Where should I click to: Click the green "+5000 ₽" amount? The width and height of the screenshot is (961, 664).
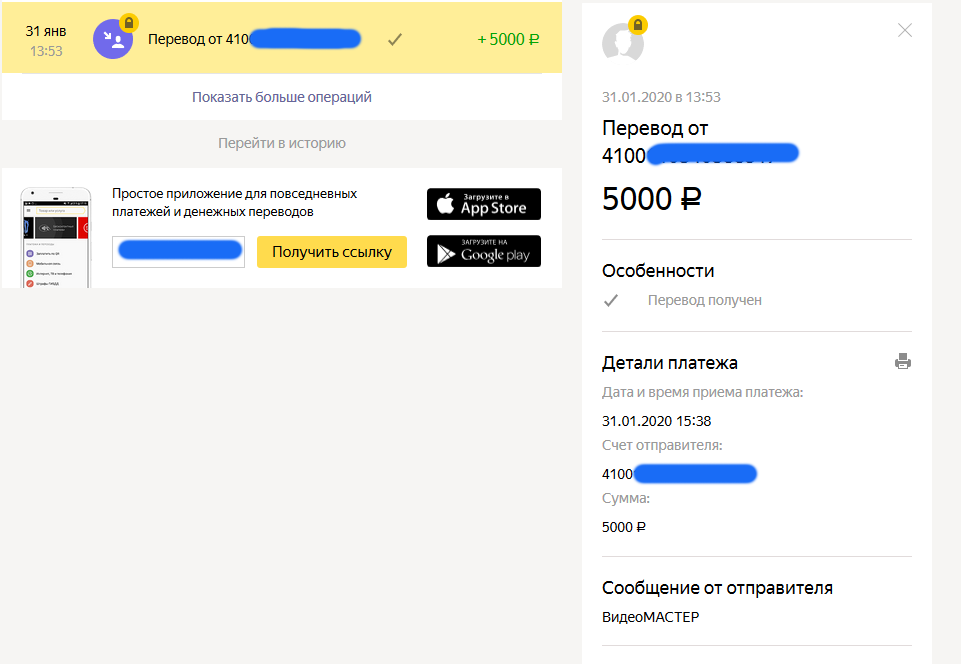pyautogui.click(x=508, y=40)
